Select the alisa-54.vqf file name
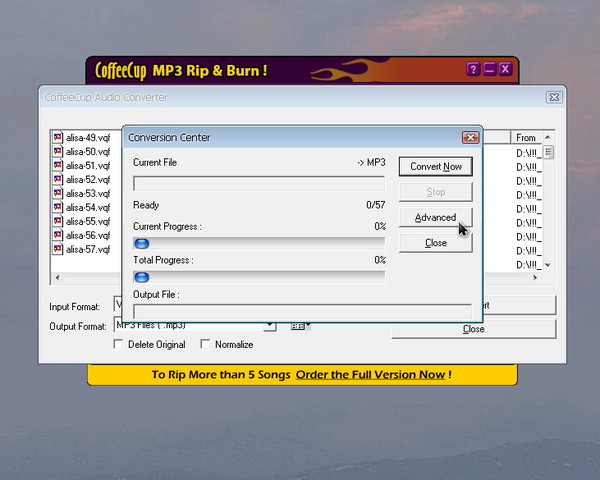The width and height of the screenshot is (600, 480). click(x=88, y=207)
